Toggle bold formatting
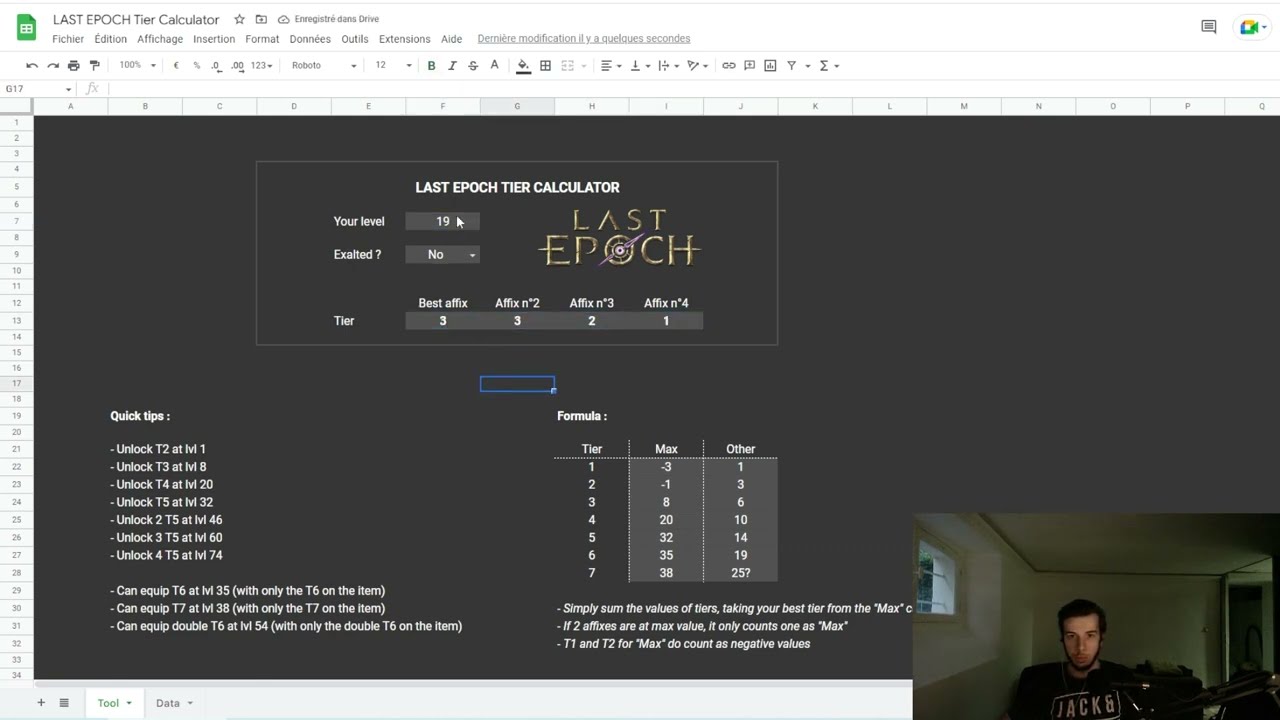This screenshot has height=720, width=1280. (x=431, y=65)
